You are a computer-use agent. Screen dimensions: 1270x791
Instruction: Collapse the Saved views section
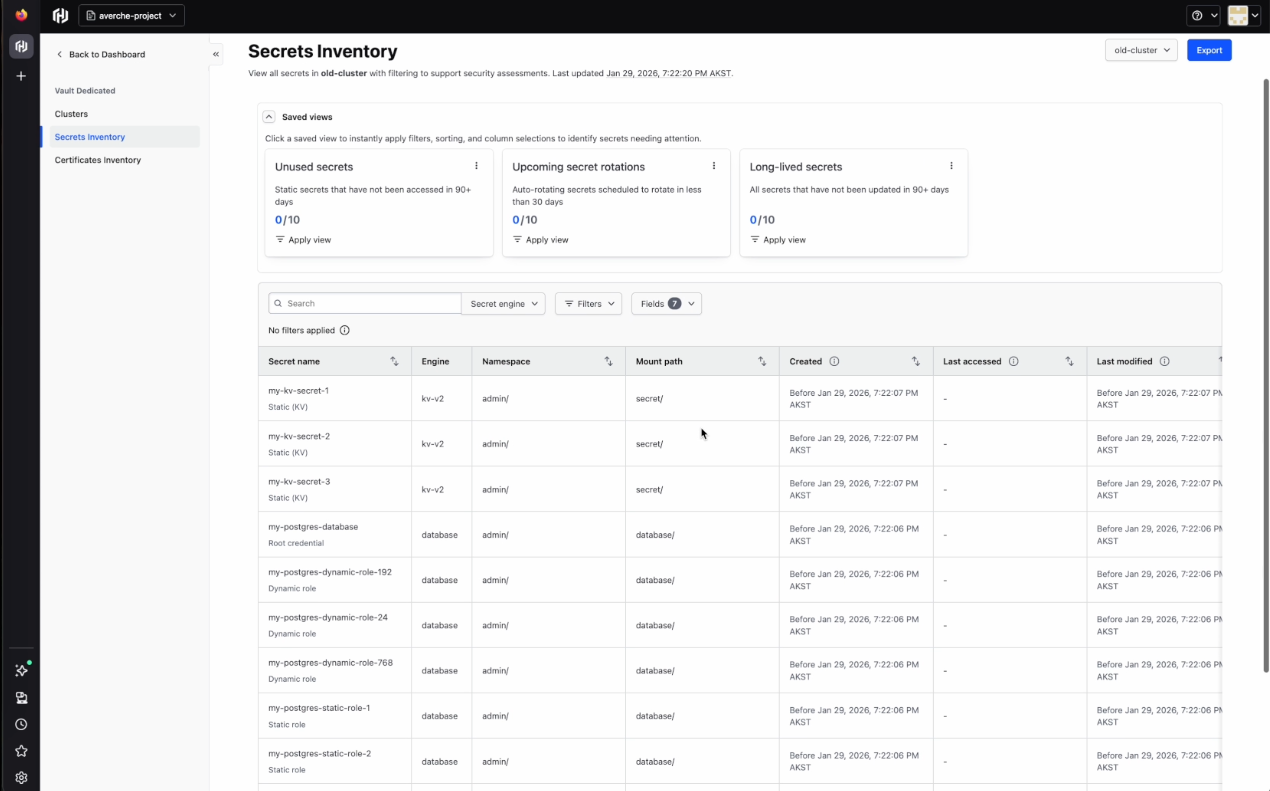click(x=269, y=117)
